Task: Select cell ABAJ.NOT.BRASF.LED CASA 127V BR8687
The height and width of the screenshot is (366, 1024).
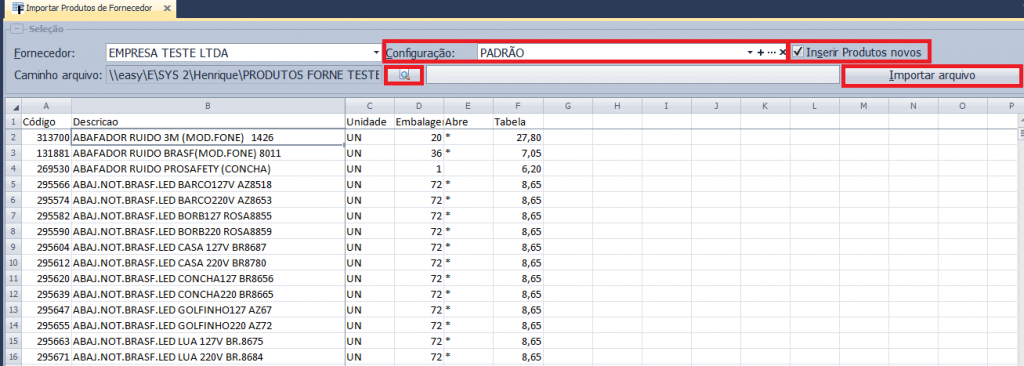Action: (x=208, y=247)
